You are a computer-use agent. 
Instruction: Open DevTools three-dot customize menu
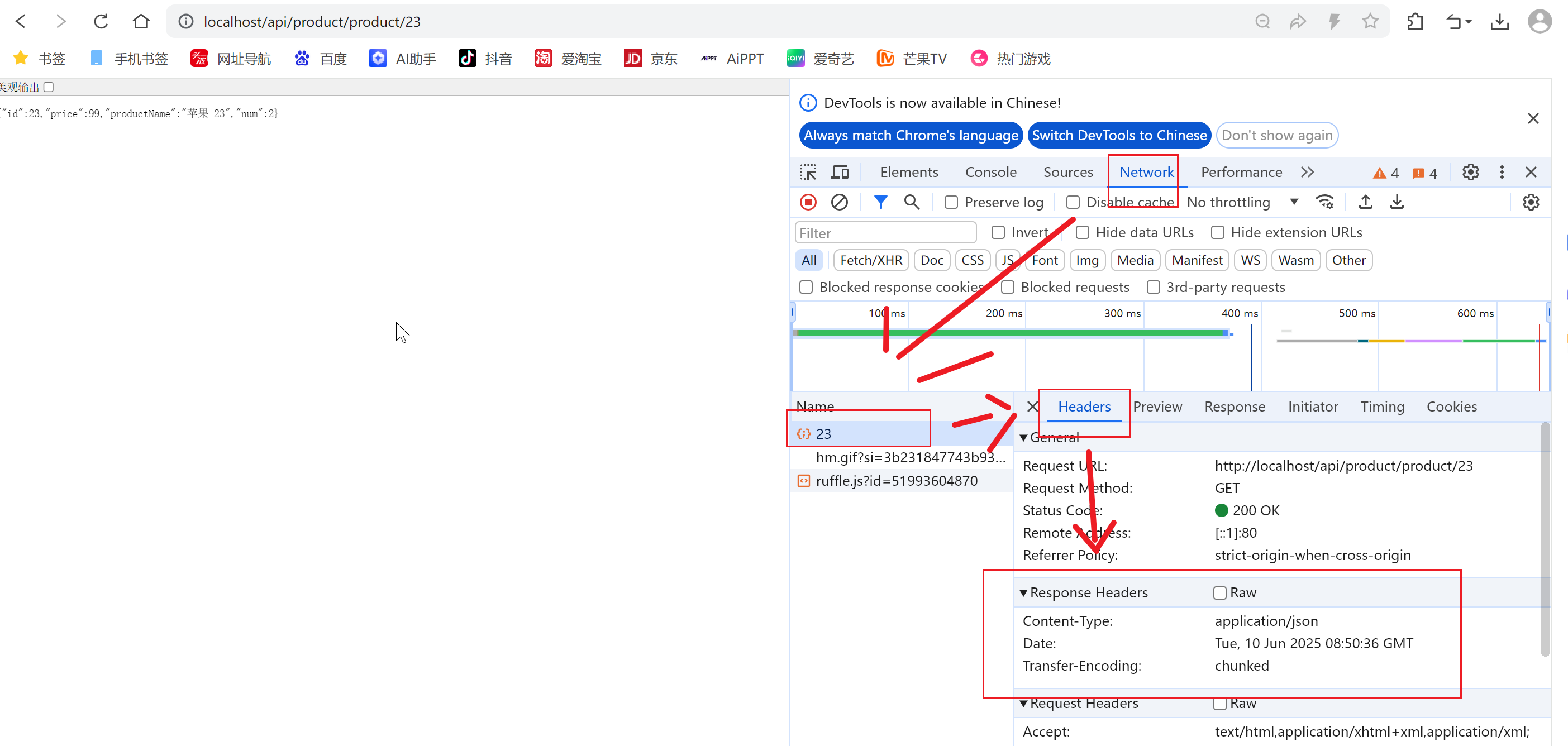(1502, 172)
